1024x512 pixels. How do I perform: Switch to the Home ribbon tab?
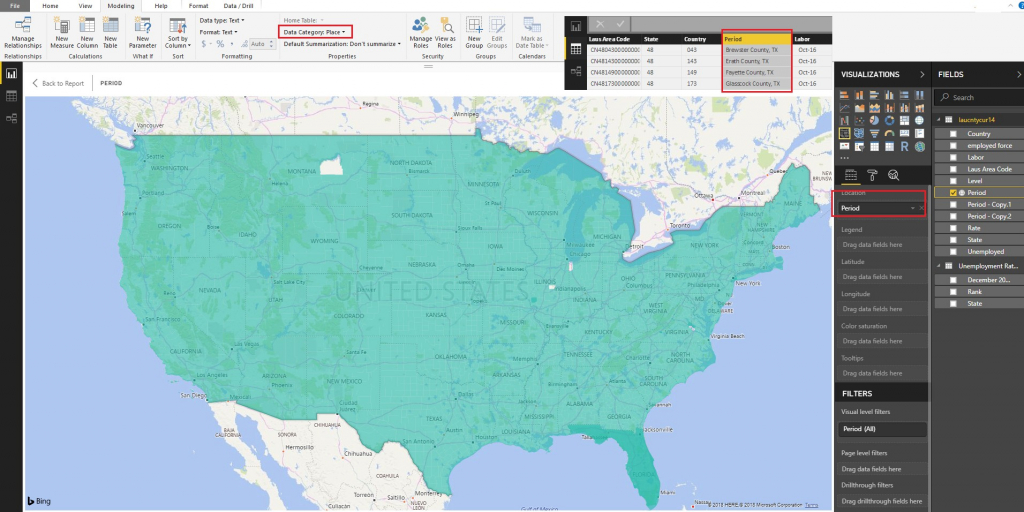pyautogui.click(x=50, y=6)
